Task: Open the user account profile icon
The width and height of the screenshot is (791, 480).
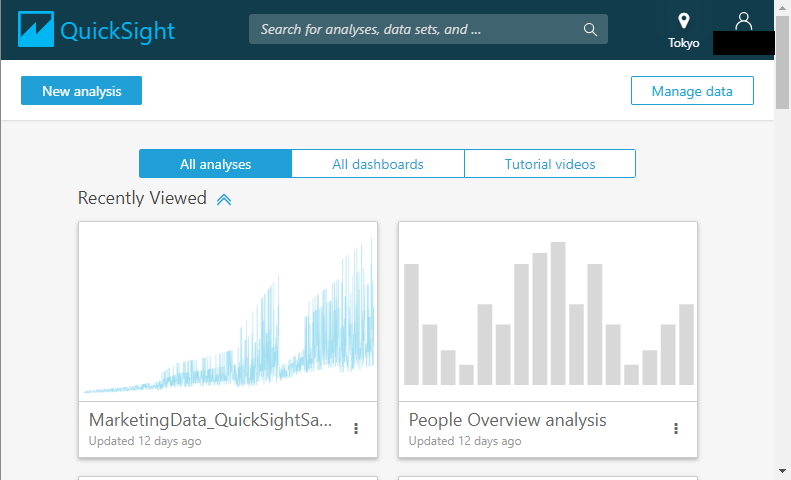Action: 743,20
